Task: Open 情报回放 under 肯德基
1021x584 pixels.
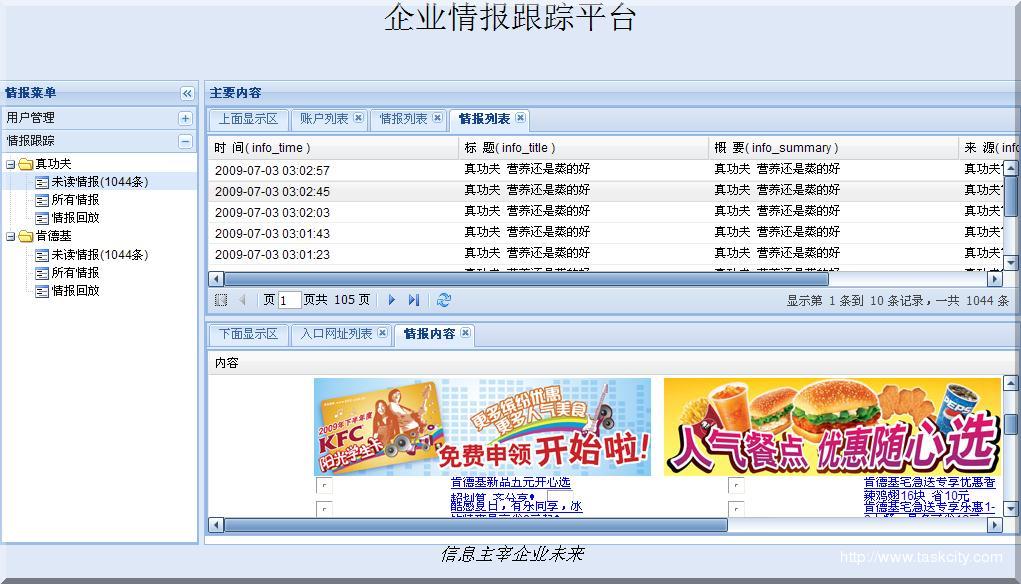Action: [x=75, y=291]
